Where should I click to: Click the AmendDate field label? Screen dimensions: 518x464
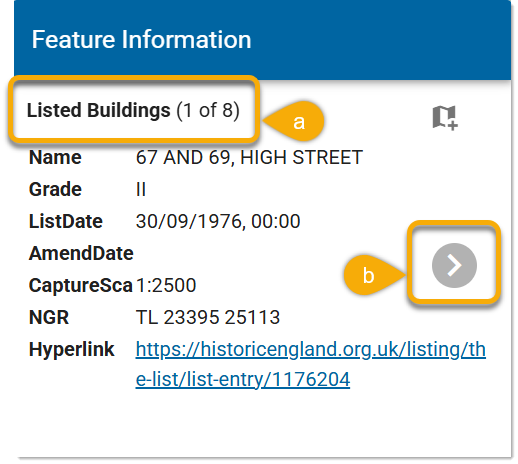81,253
